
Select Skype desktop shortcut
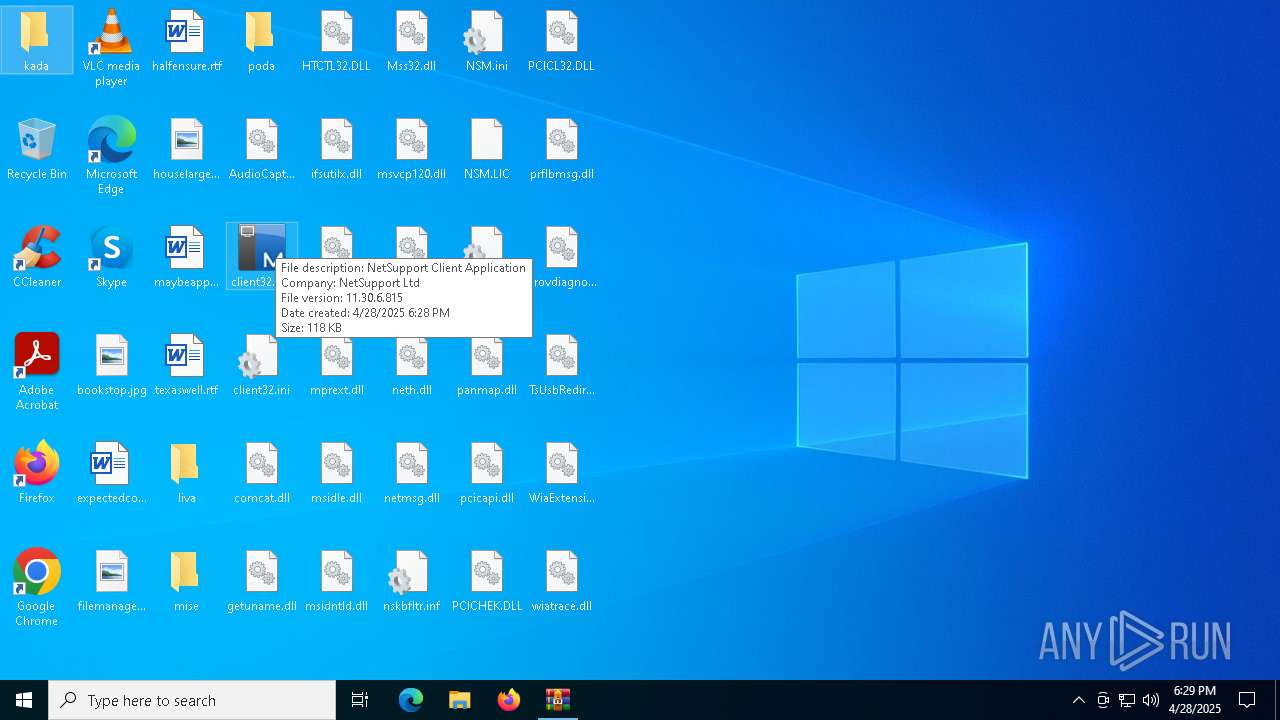[111, 256]
